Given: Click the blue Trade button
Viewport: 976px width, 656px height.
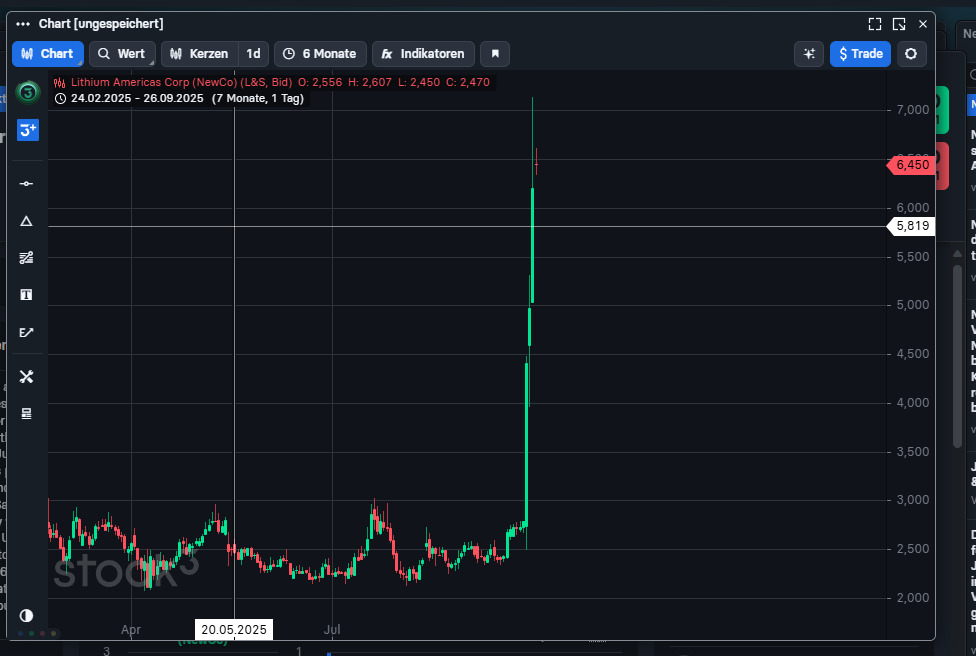Looking at the screenshot, I should click(x=860, y=54).
